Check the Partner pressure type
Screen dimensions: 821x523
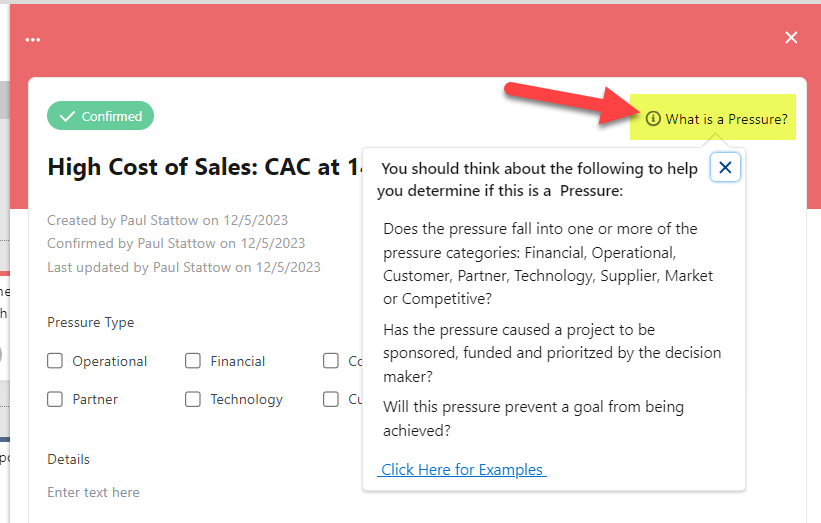click(x=55, y=399)
